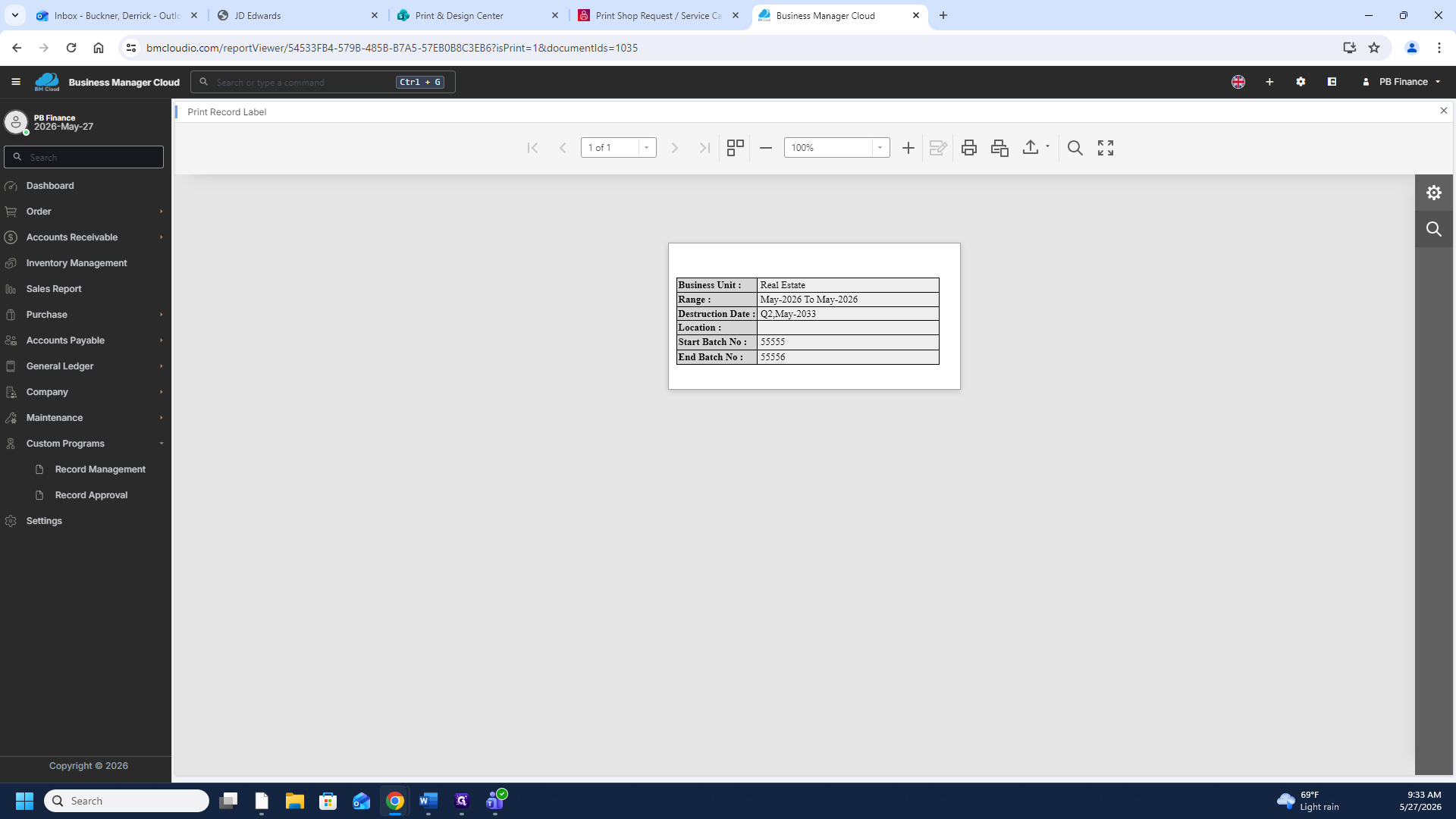Expand the Company menu

[85, 392]
